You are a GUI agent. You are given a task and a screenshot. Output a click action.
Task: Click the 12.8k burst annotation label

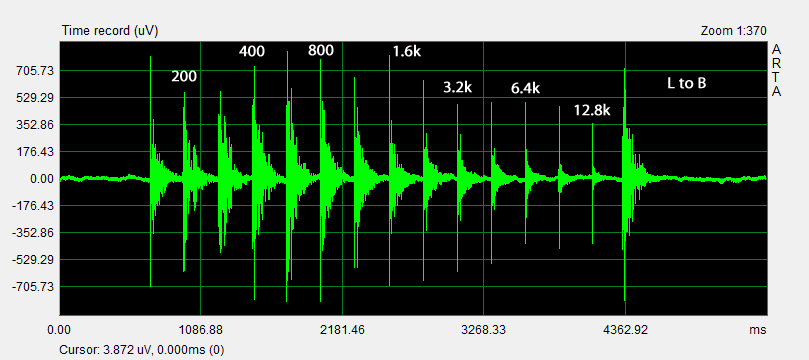point(592,110)
